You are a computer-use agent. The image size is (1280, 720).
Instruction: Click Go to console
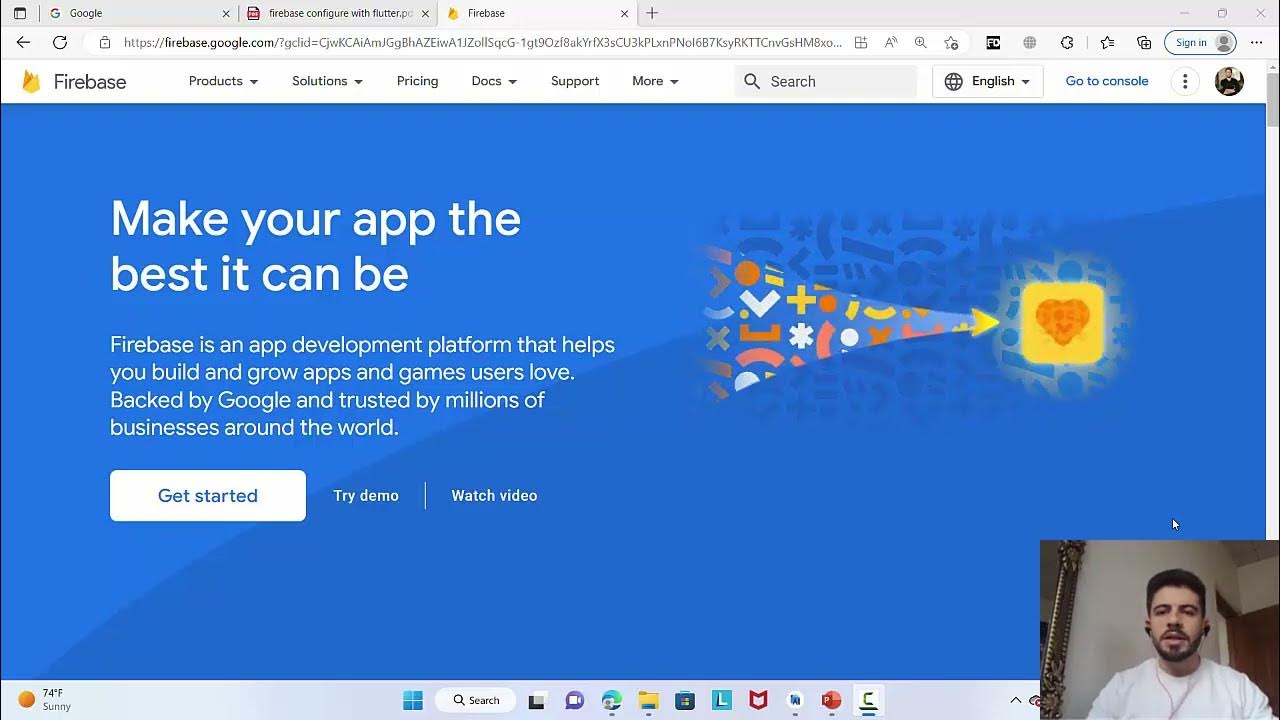1107,81
